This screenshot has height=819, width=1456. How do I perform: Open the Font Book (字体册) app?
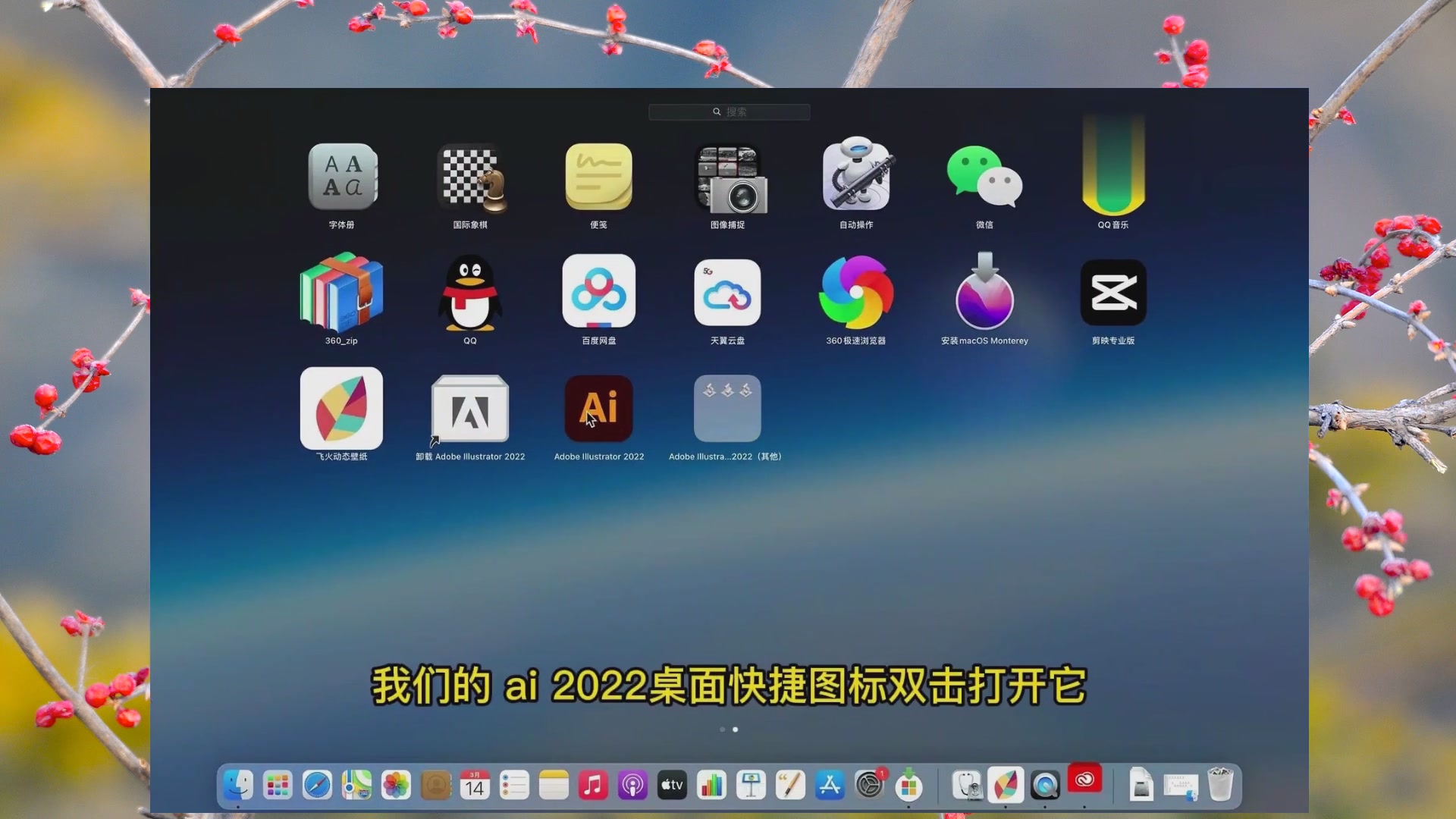342,177
